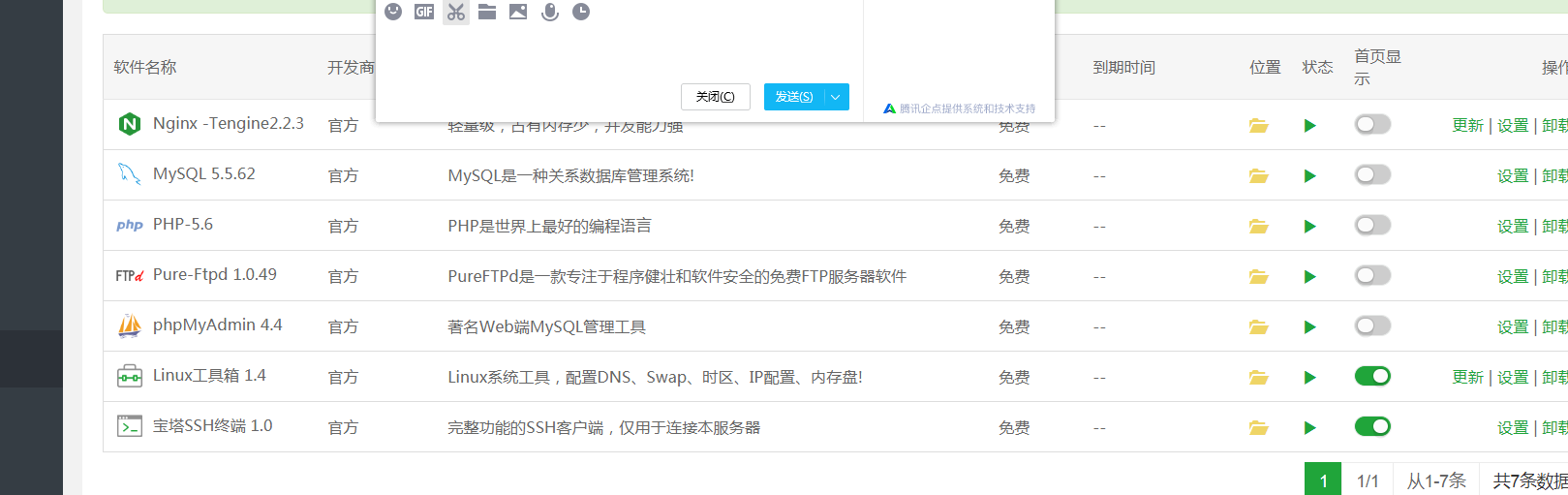Open chat history clock icon
Image resolution: width=1568 pixels, height=495 pixels.
point(581,12)
